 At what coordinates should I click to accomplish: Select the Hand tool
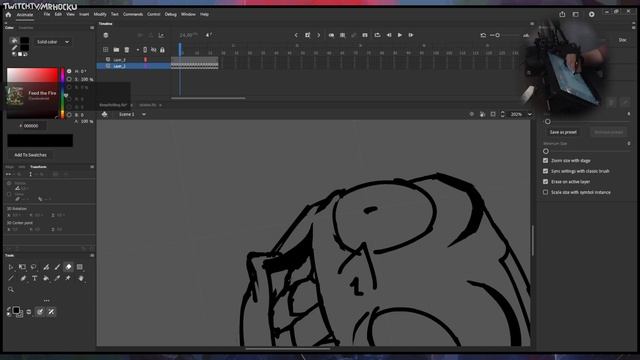pos(81,278)
